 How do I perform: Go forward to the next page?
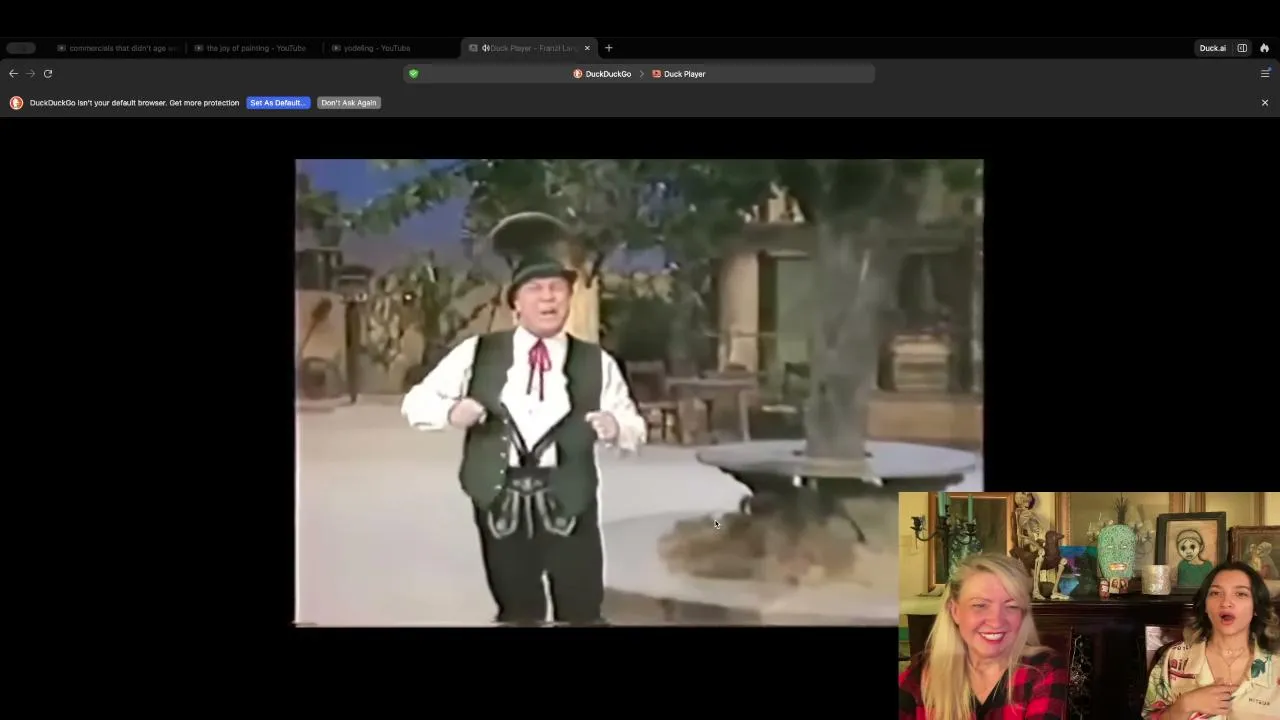coord(31,73)
